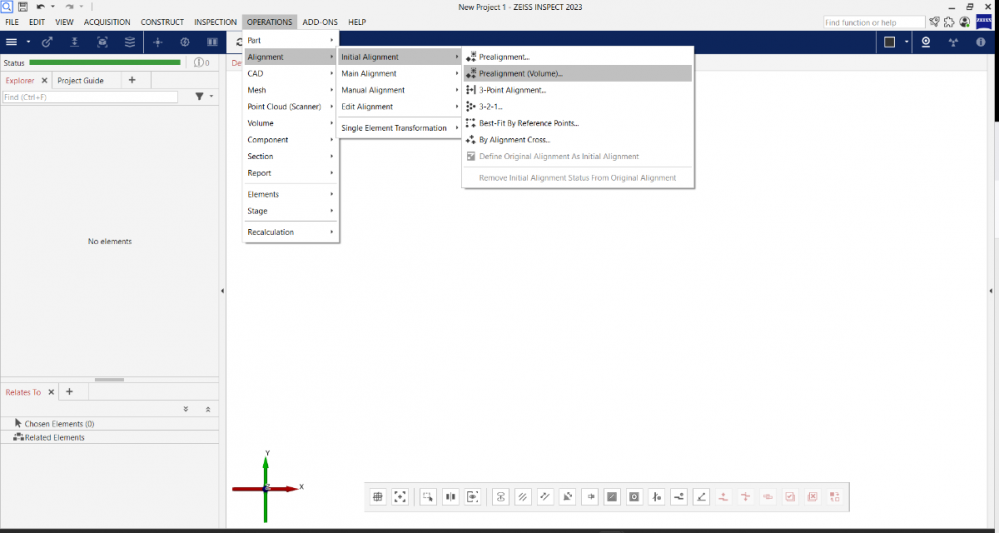999x533 pixels.
Task: Open the hamburger workspace menu icon
Action: coord(11,42)
